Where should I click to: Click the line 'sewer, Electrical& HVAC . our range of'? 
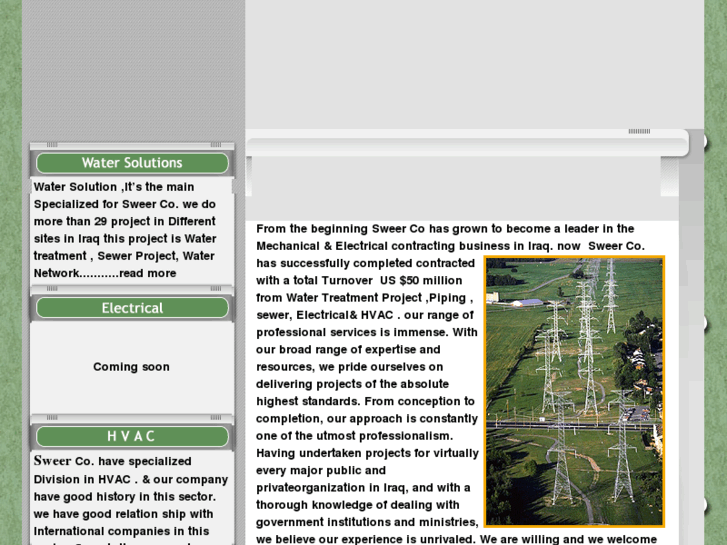coord(365,315)
